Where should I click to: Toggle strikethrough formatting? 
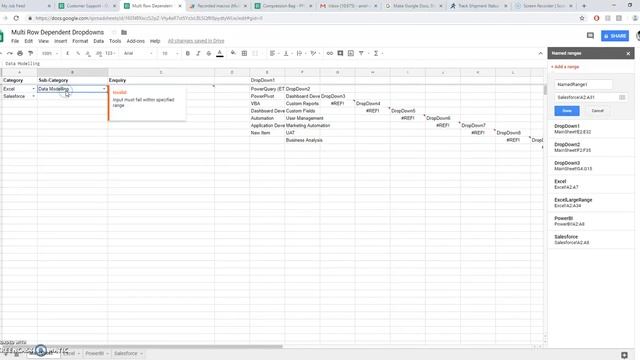coord(209,53)
